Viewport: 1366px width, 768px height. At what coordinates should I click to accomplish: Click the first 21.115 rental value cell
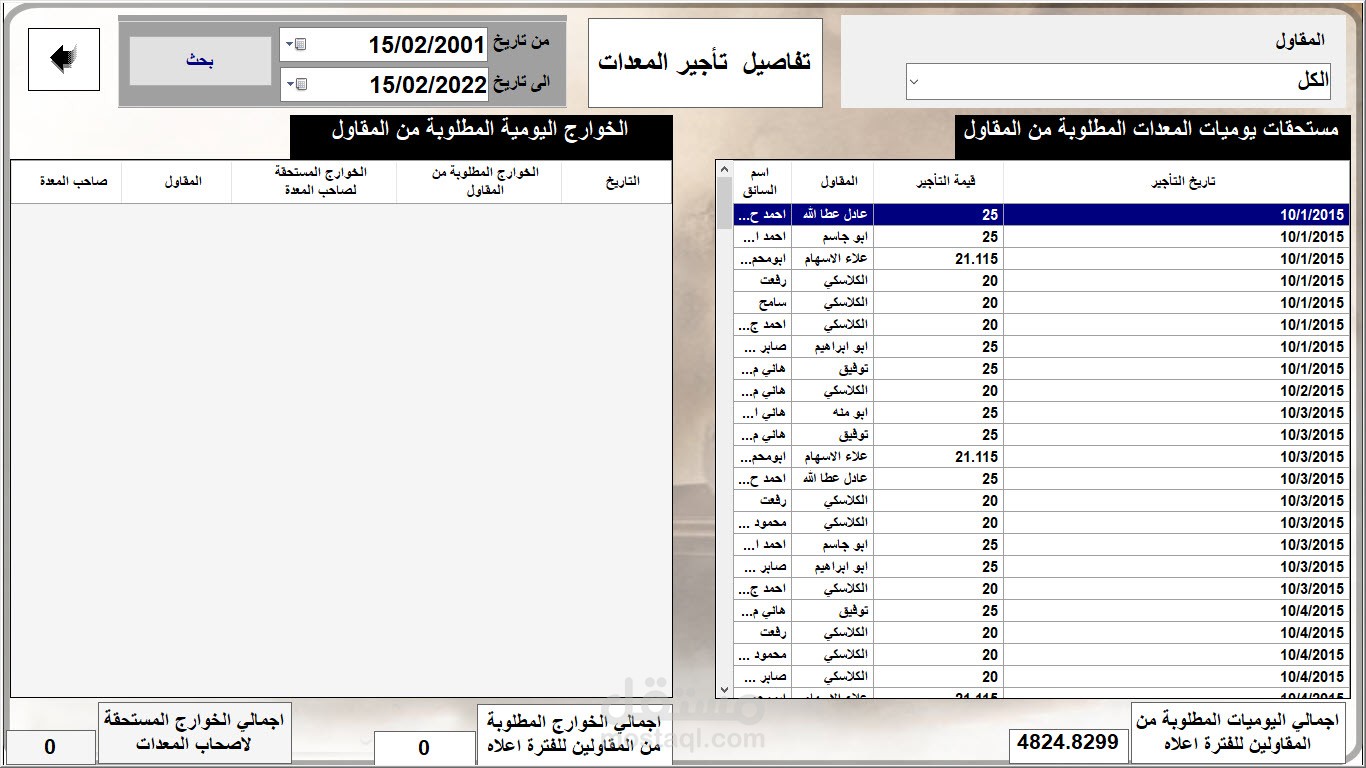pos(939,259)
